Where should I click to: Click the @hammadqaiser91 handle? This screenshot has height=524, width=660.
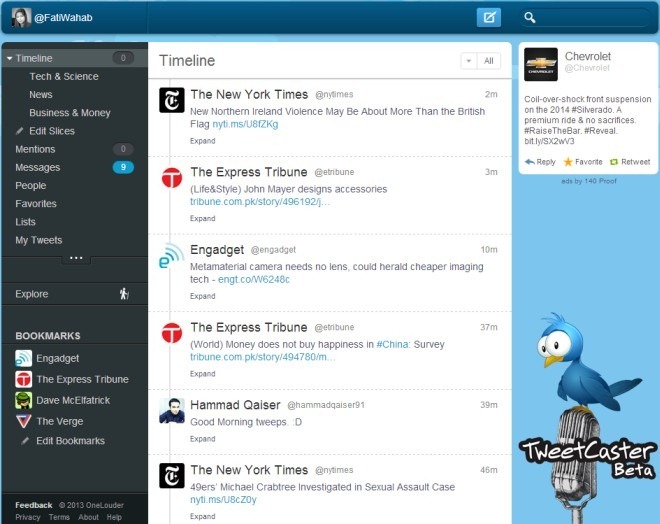(x=326, y=405)
